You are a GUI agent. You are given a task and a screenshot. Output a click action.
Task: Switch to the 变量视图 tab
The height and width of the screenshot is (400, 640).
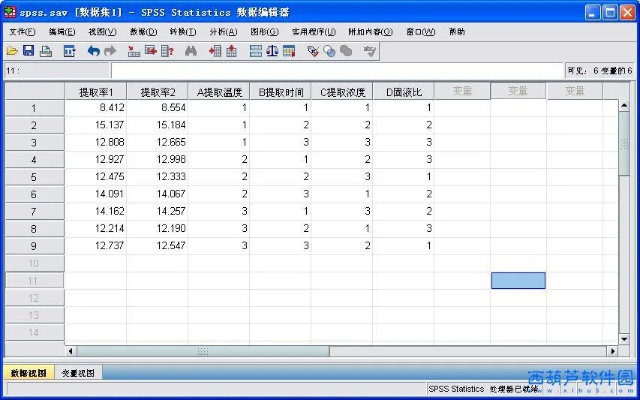pyautogui.click(x=79, y=373)
